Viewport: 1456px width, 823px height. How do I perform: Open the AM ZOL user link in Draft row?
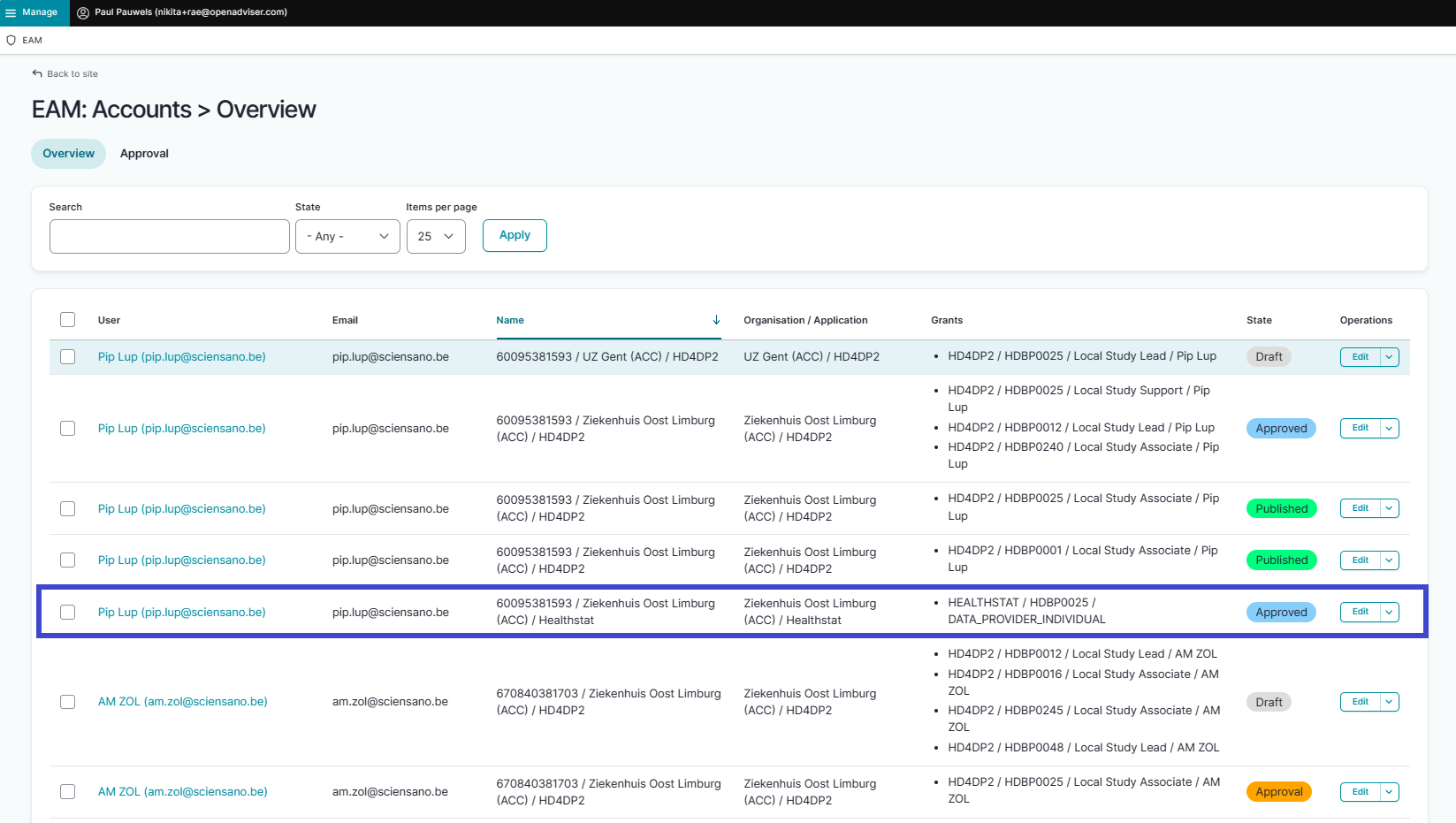(x=182, y=702)
